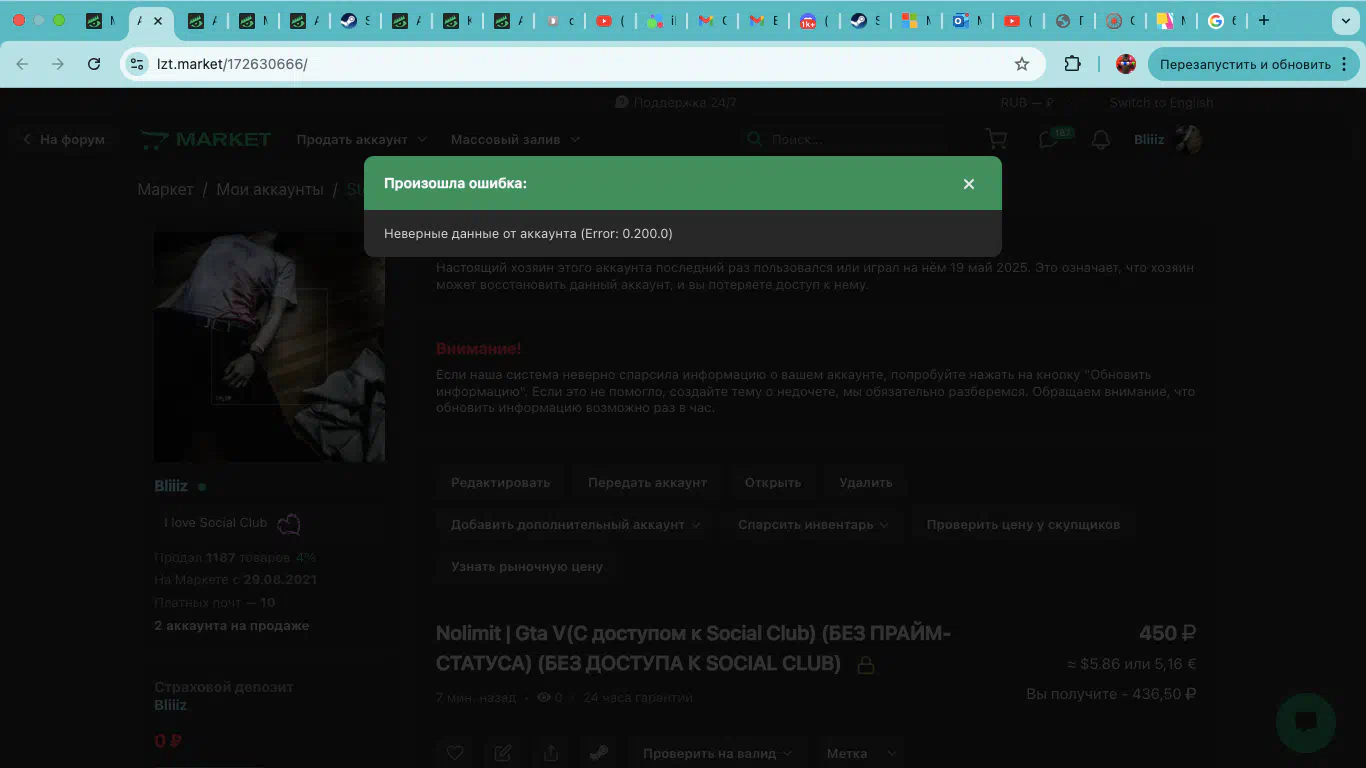
Task: Click the pencil edit icon below the title
Action: 503,753
